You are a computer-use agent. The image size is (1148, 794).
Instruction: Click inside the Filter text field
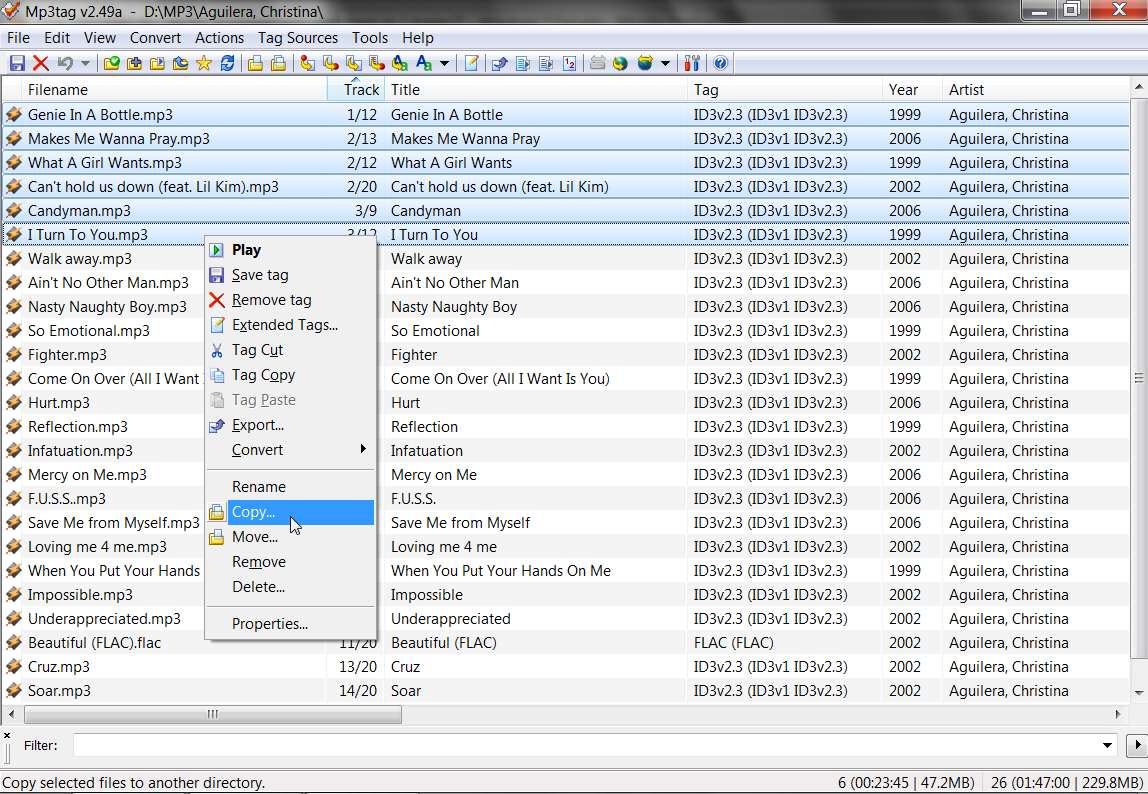pos(586,746)
